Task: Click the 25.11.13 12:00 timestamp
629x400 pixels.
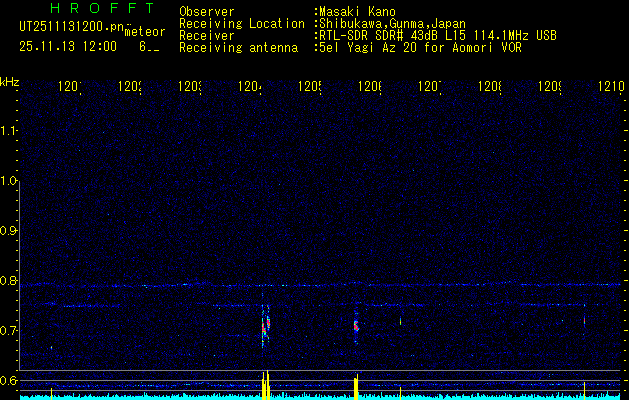Action: [67, 46]
